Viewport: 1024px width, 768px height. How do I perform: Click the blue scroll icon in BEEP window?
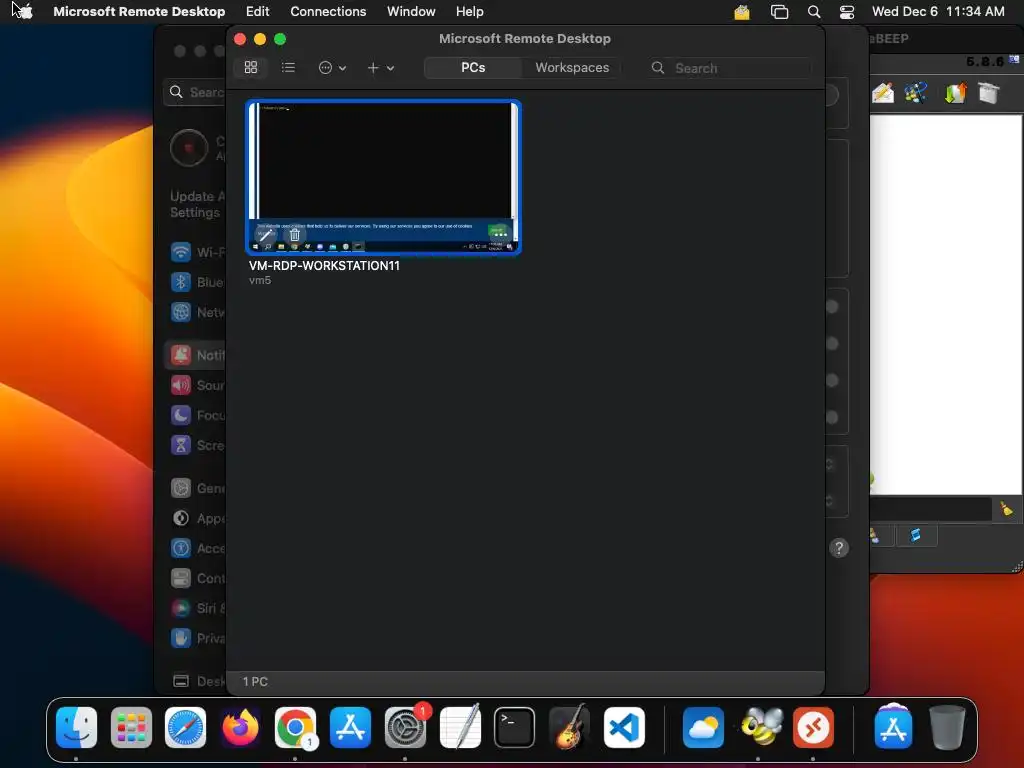[x=916, y=536]
